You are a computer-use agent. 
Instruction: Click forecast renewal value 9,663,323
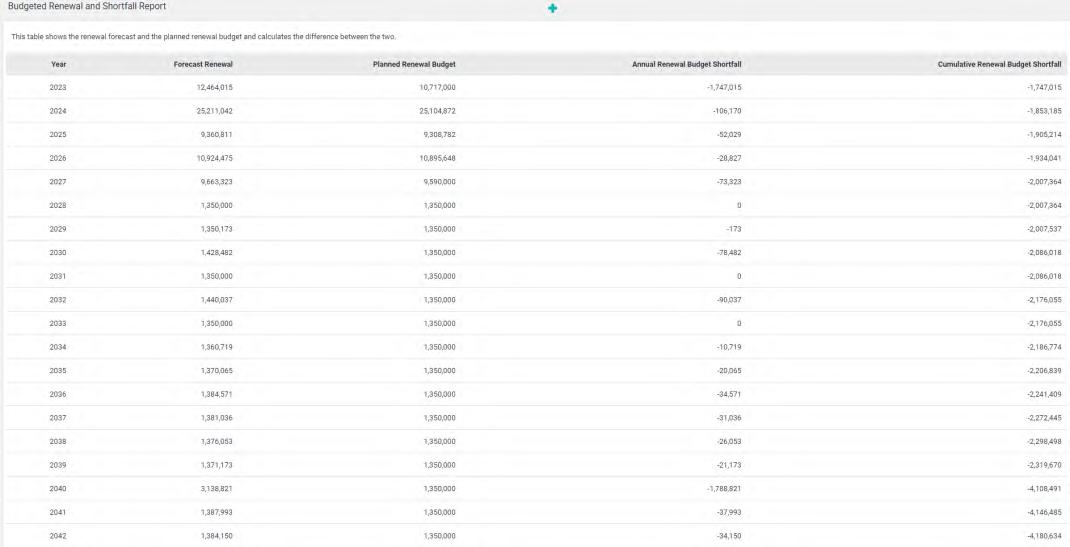pos(217,182)
